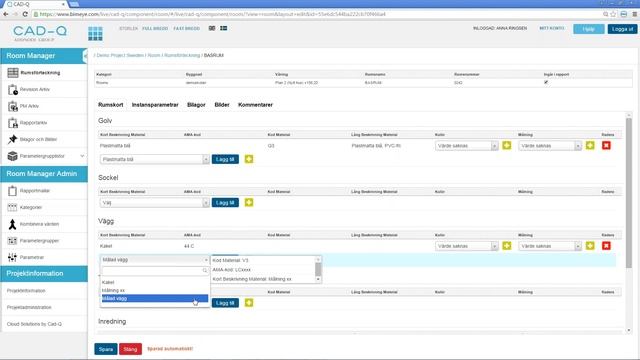Open the Sockel material dropdown
This screenshot has height=360, width=640.
[x=154, y=202]
